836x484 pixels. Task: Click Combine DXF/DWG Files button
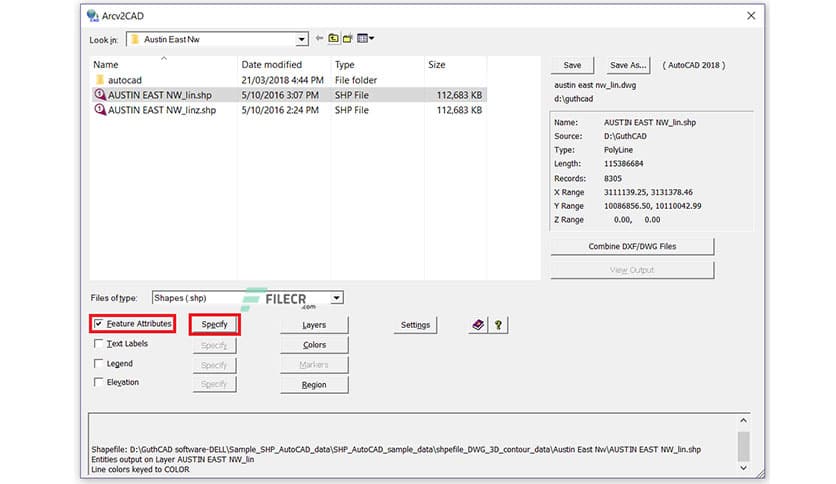pyautogui.click(x=632, y=246)
